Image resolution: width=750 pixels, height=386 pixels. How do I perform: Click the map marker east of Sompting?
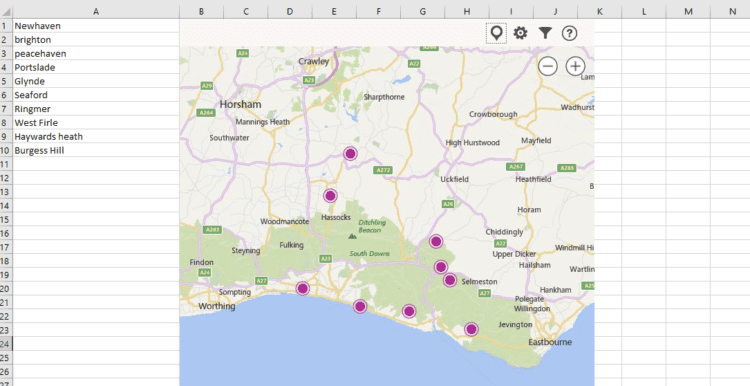302,288
